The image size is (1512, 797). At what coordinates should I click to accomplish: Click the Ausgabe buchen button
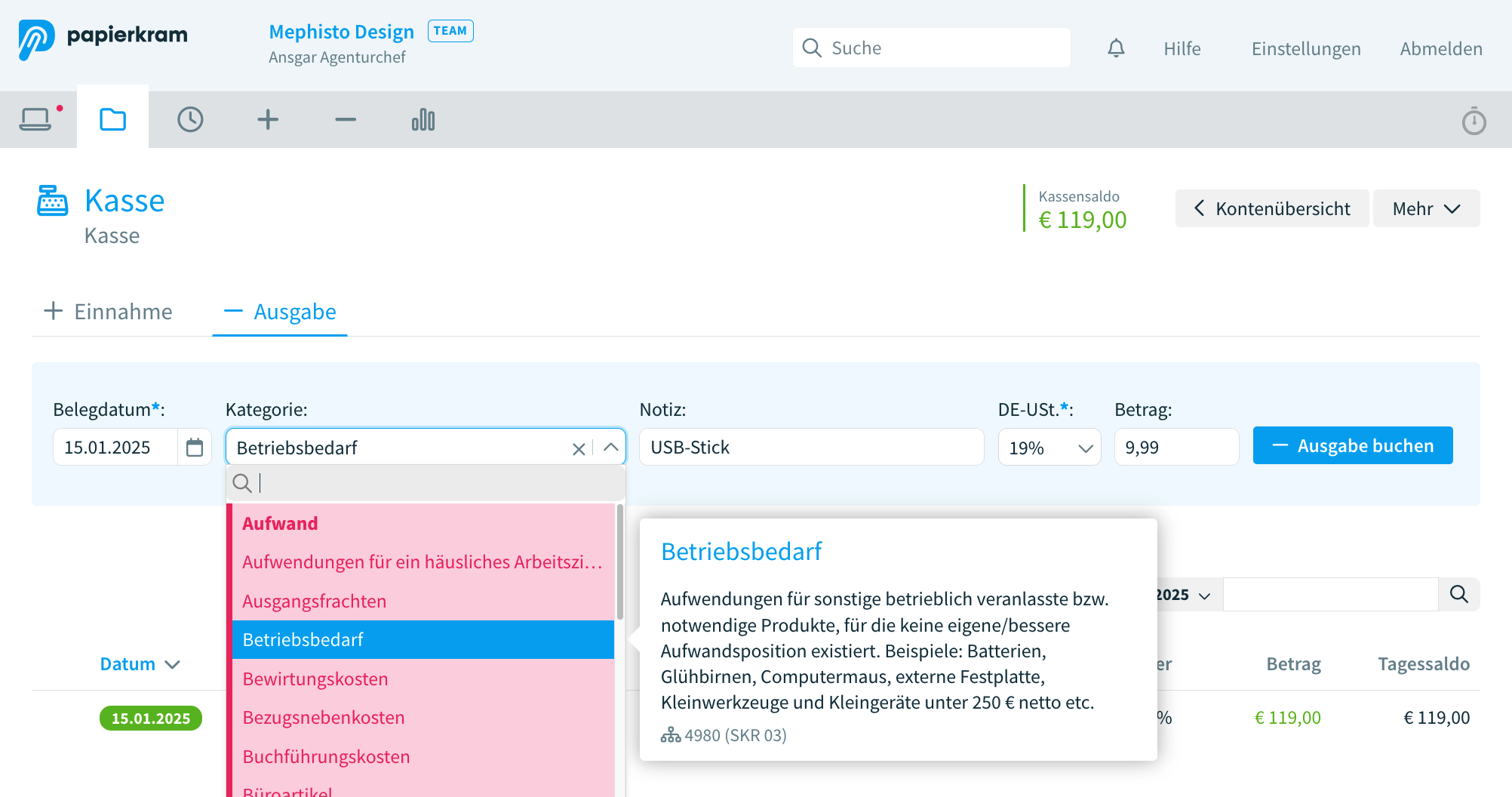point(1353,446)
